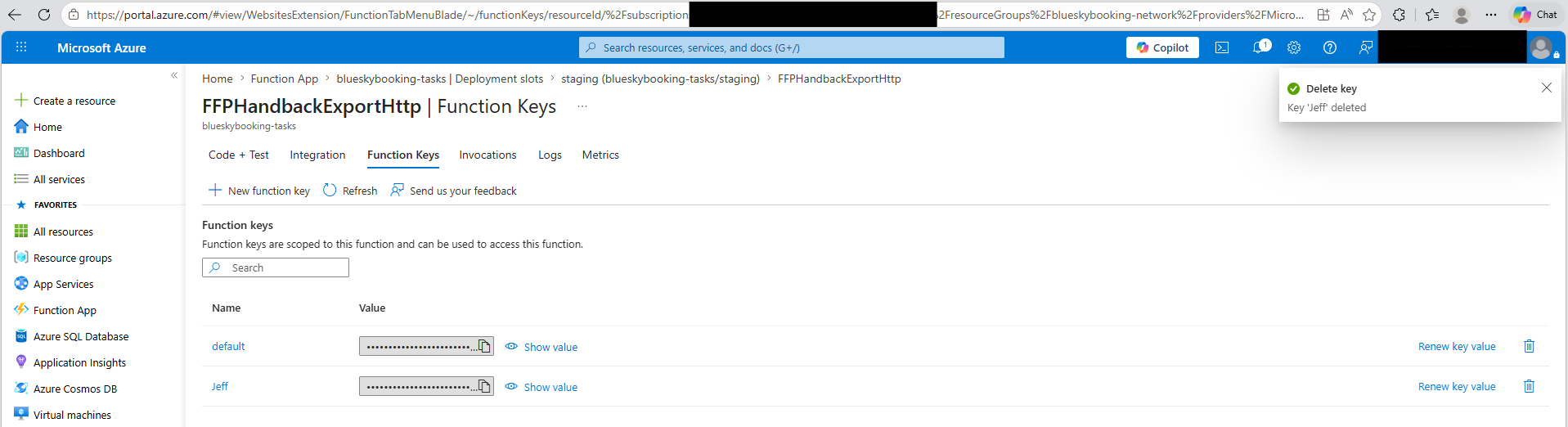Focus the function keys Search box
The width and height of the screenshot is (1568, 427).
pos(276,267)
